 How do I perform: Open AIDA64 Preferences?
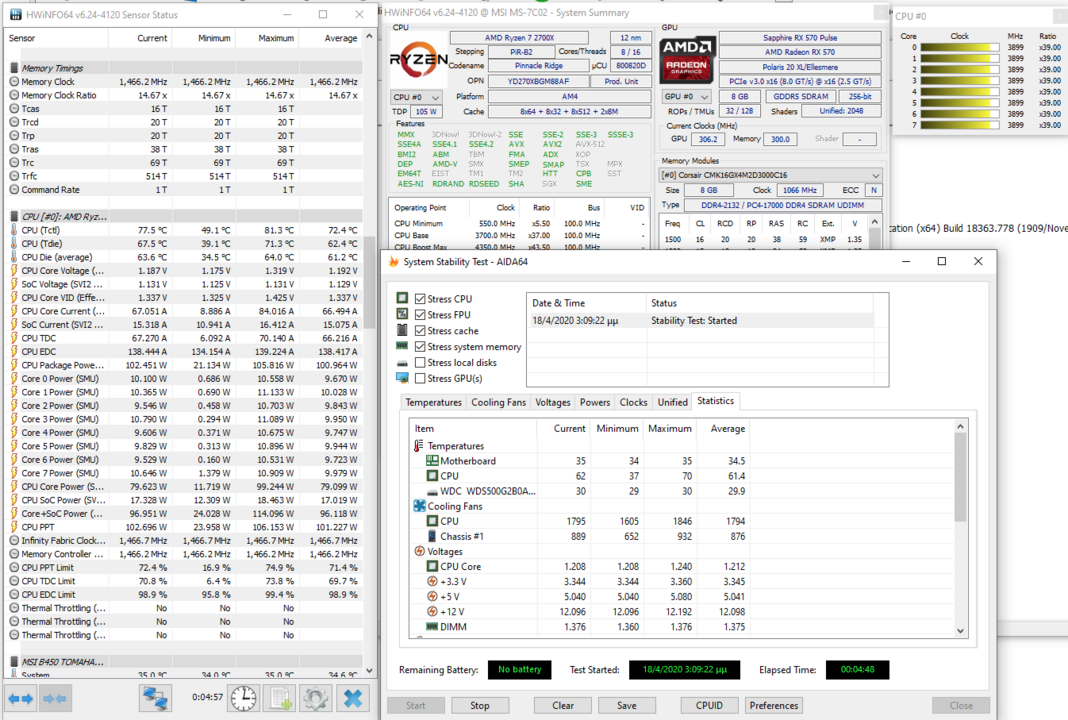pyautogui.click(x=774, y=705)
